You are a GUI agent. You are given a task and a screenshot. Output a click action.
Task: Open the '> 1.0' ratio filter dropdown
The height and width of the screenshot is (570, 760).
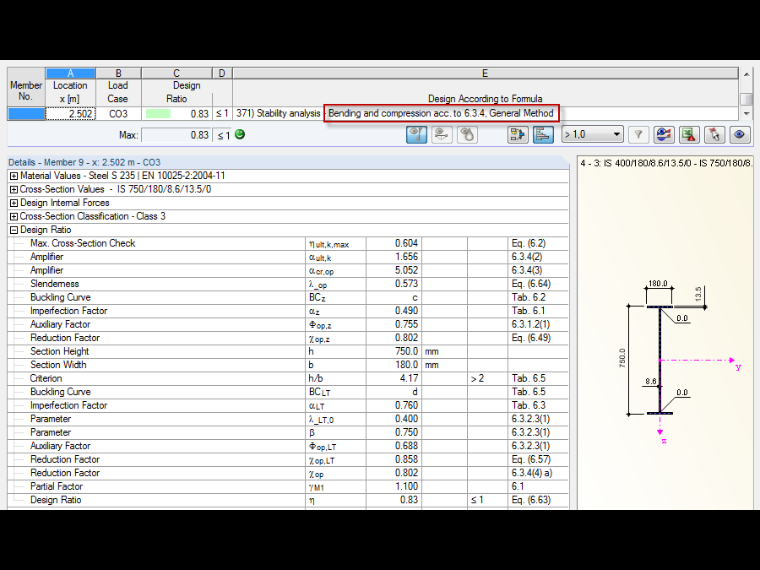coord(592,134)
